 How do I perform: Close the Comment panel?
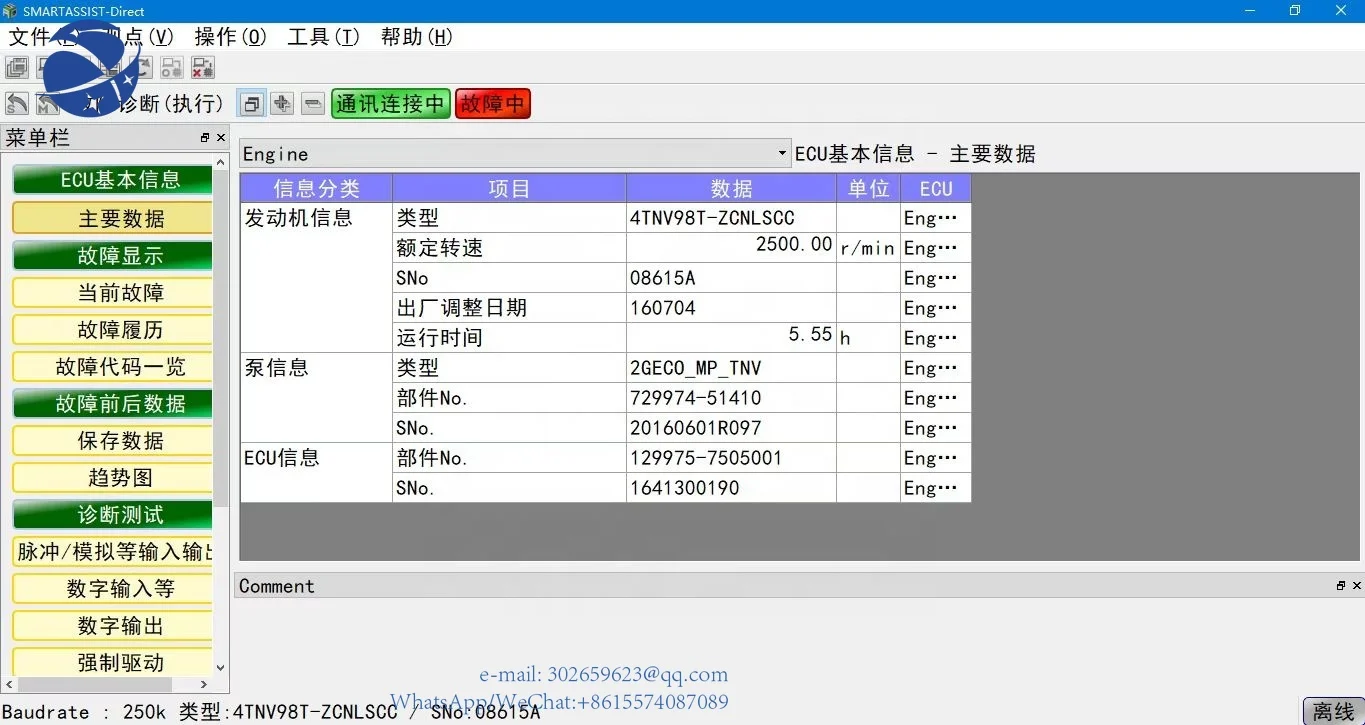pos(1356,586)
